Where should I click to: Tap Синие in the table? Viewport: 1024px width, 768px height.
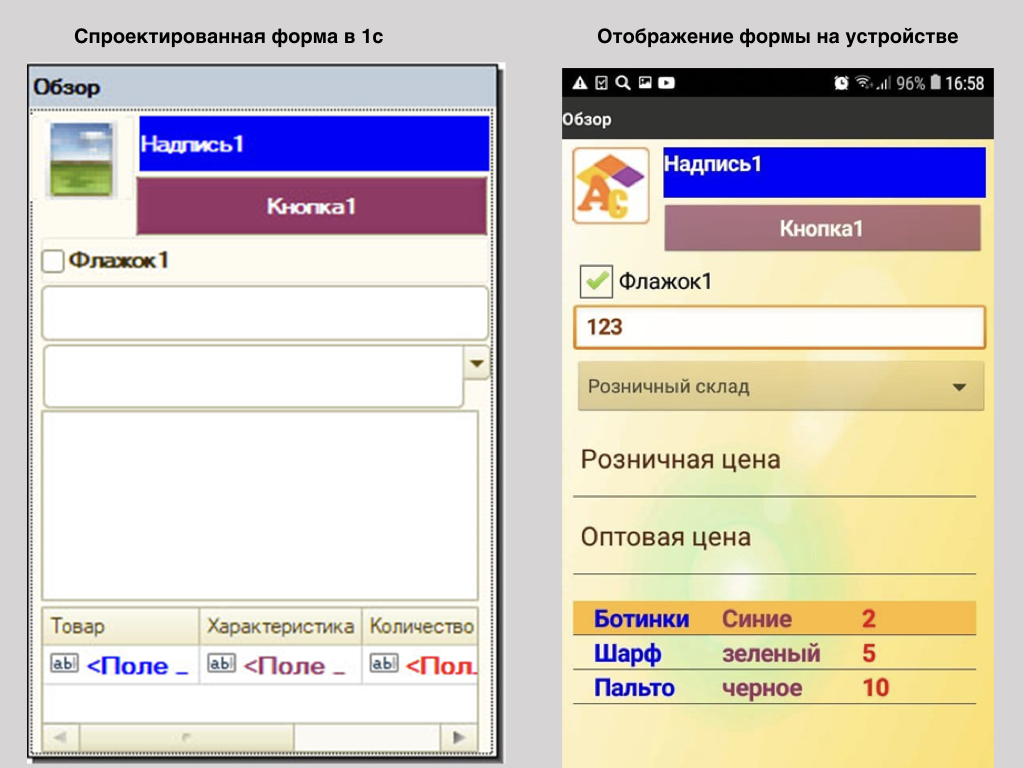(x=757, y=618)
